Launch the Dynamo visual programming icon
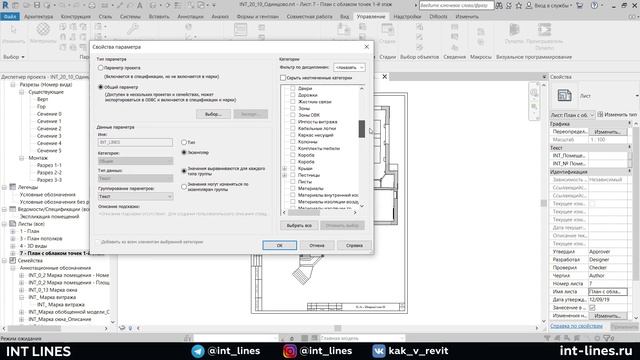The width and height of the screenshot is (640, 360). [x=514, y=30]
